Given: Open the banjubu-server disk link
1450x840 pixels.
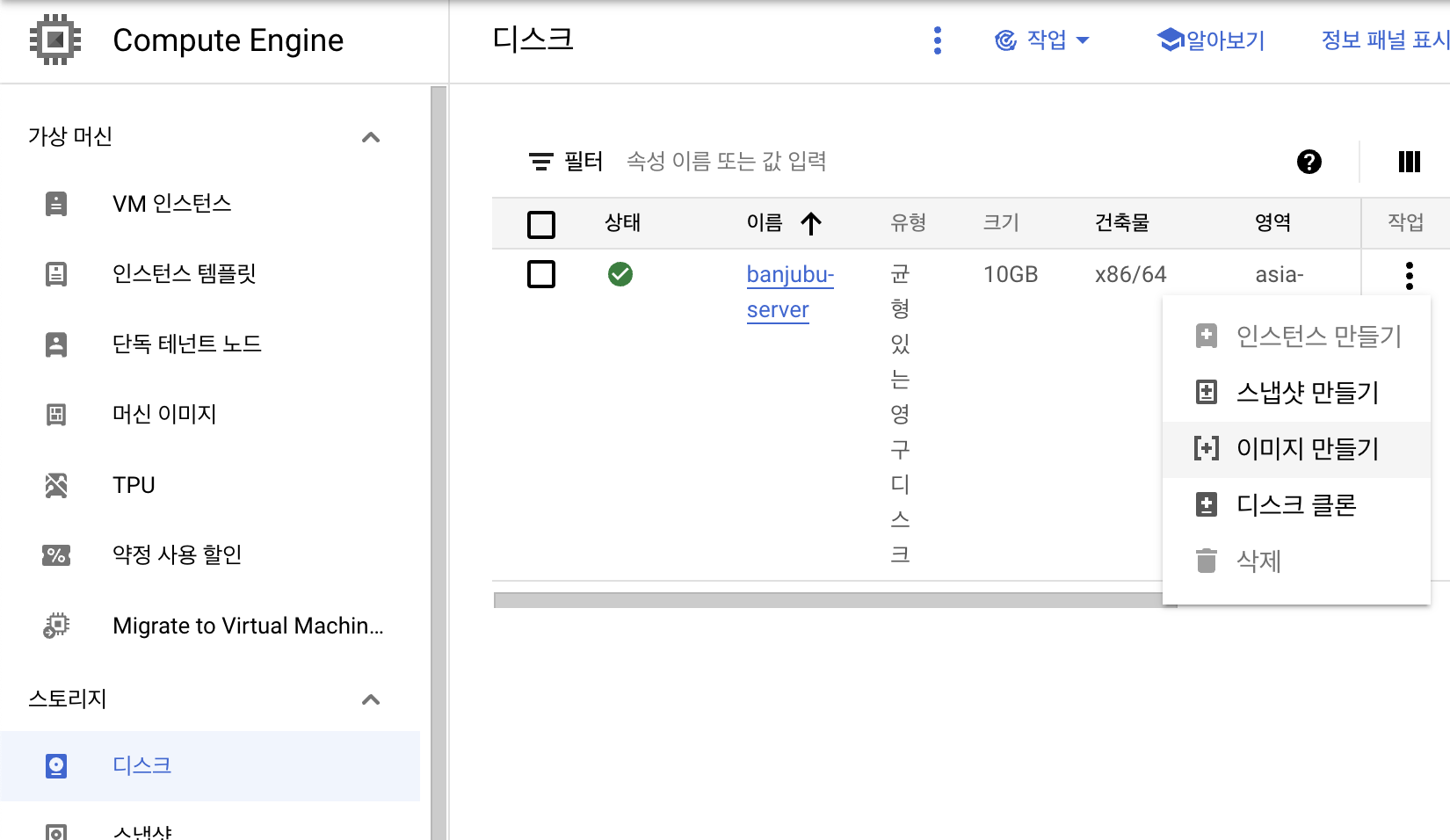Looking at the screenshot, I should pyautogui.click(x=790, y=292).
